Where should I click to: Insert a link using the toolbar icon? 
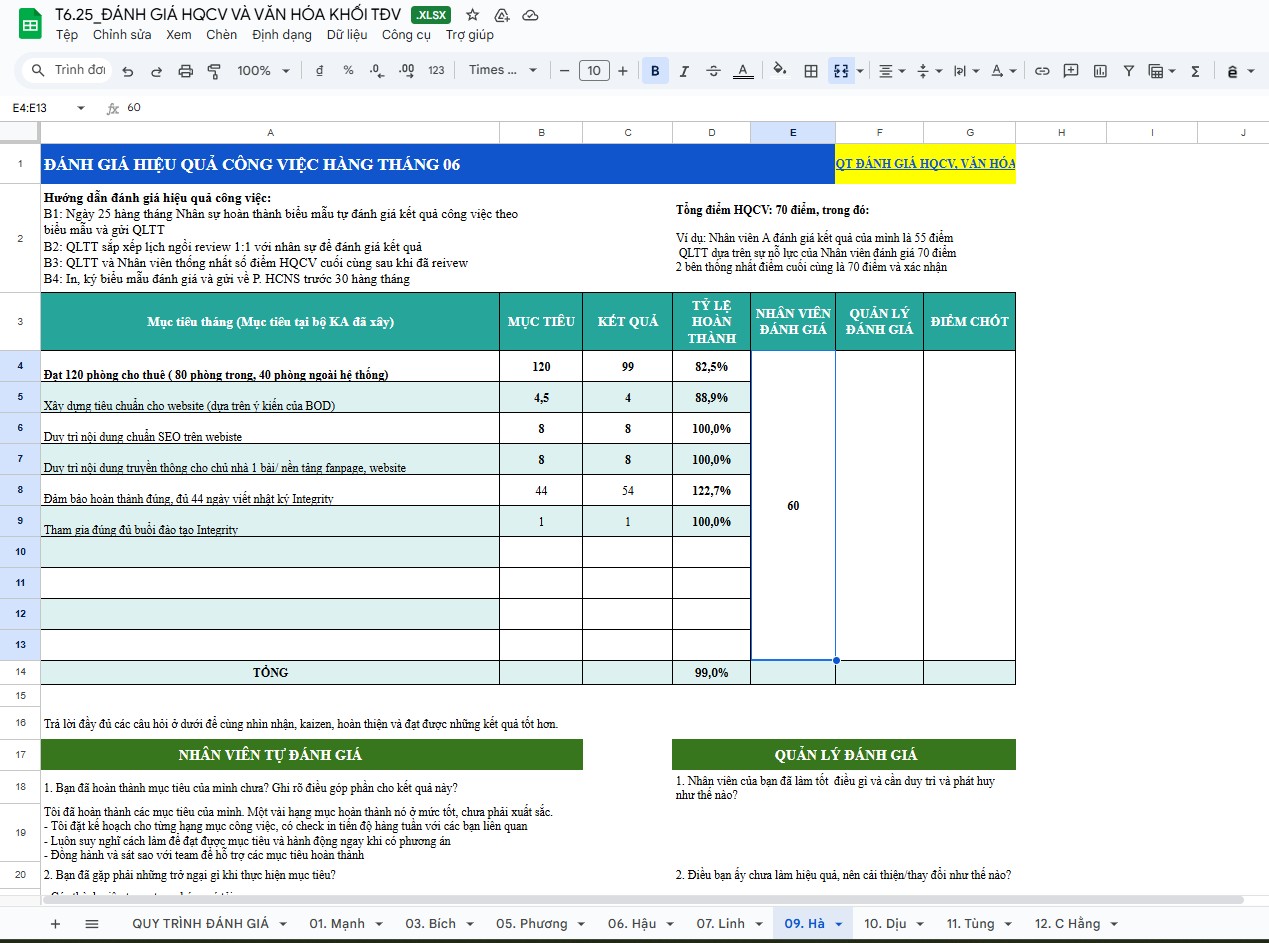1042,71
